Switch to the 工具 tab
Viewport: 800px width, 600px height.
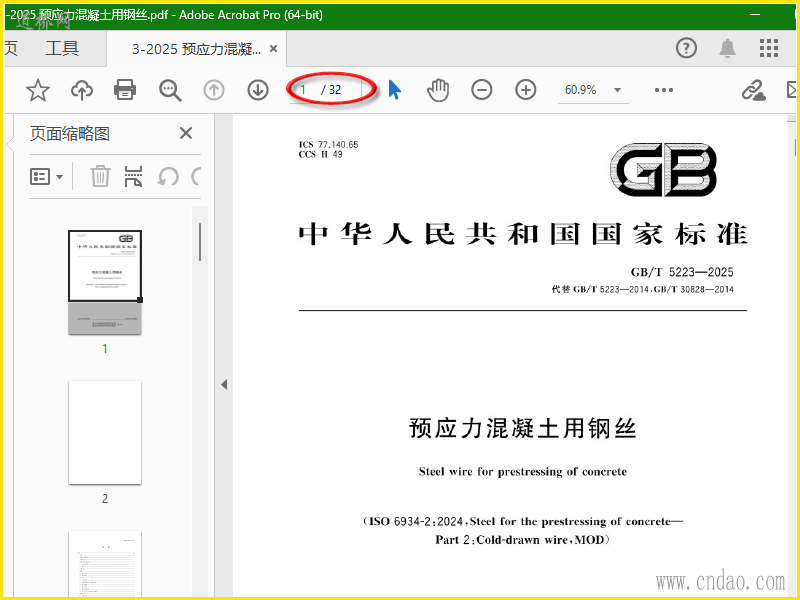tap(62, 48)
